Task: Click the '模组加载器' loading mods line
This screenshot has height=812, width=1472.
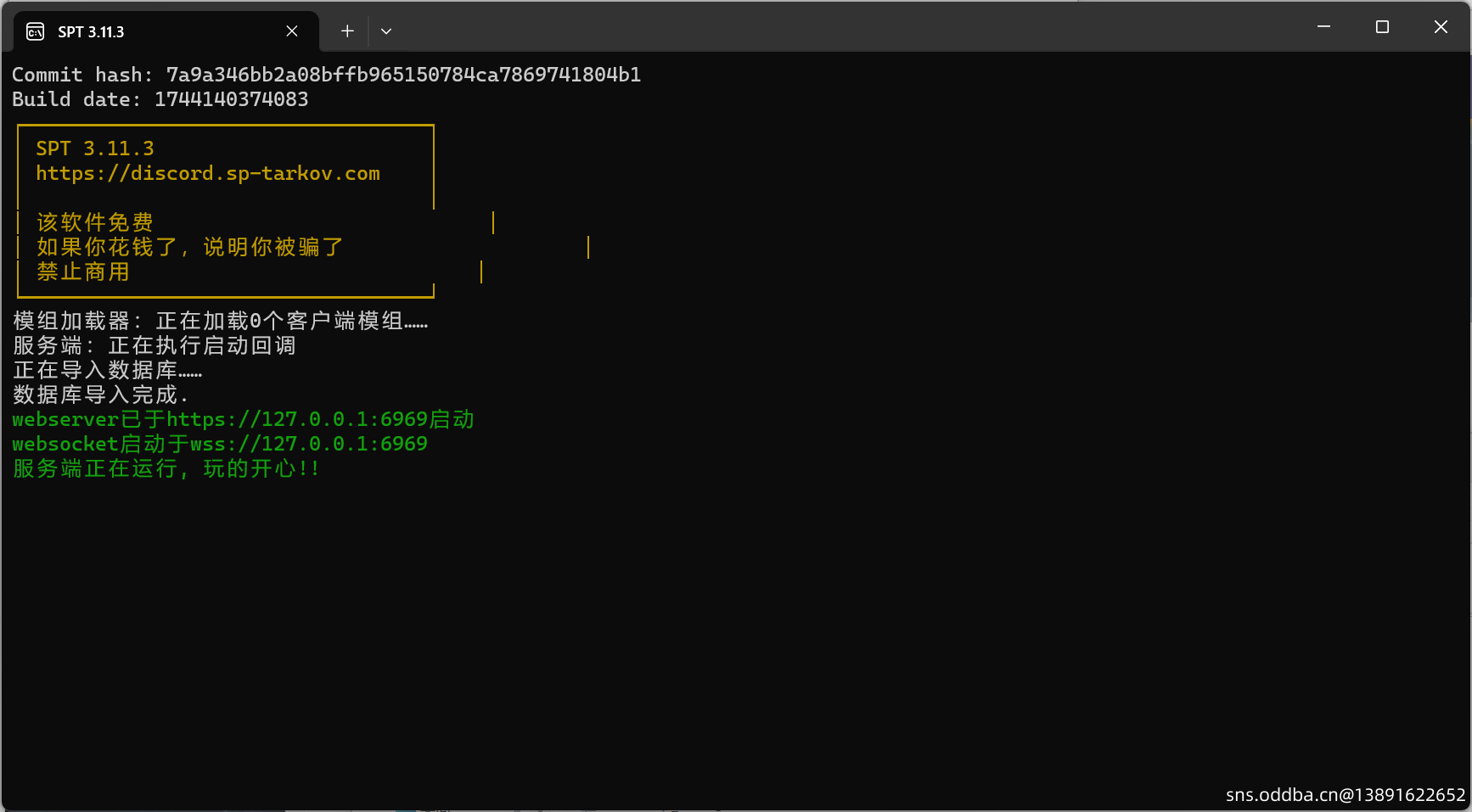Action: click(x=221, y=321)
